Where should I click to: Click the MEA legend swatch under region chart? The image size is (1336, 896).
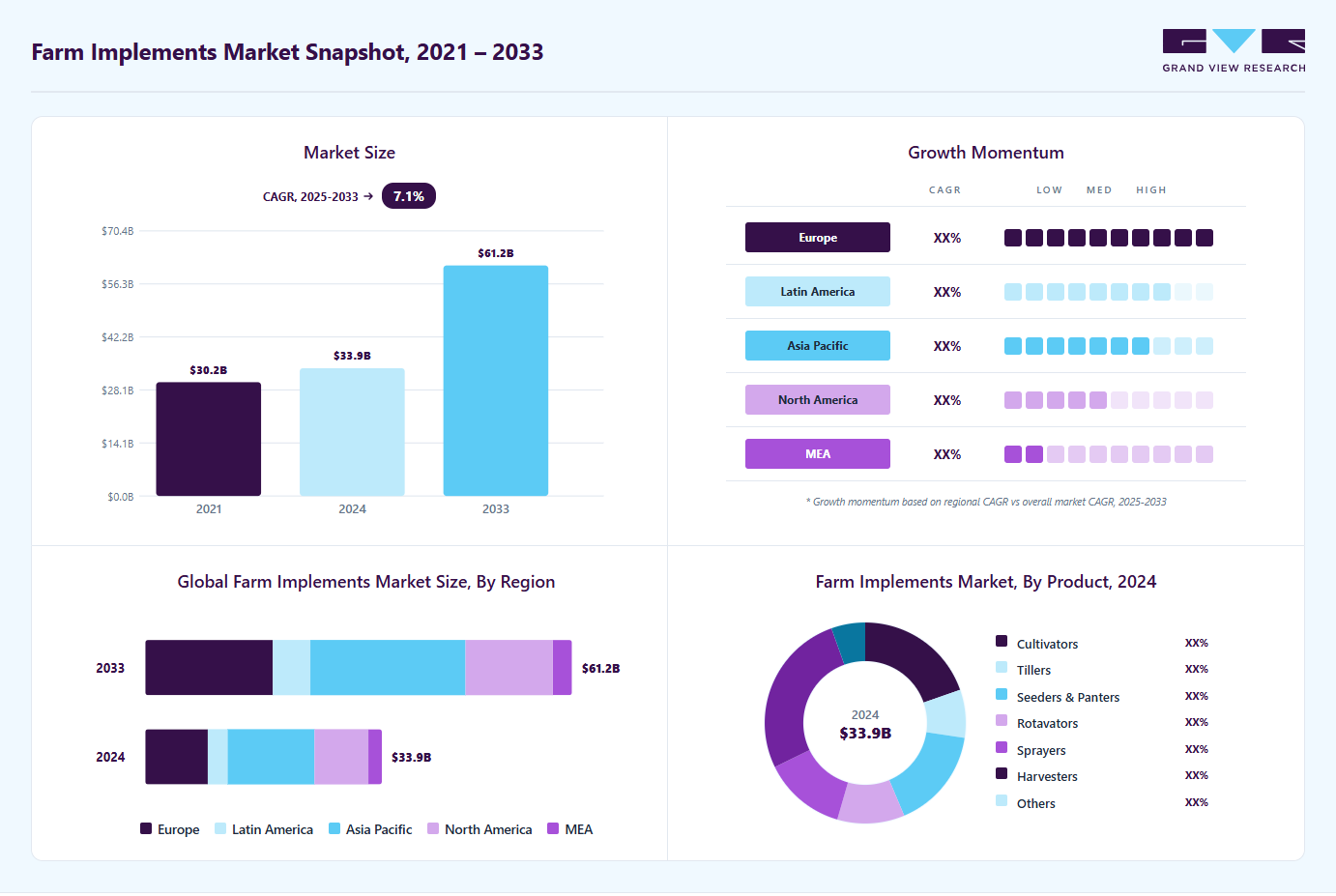[x=553, y=828]
